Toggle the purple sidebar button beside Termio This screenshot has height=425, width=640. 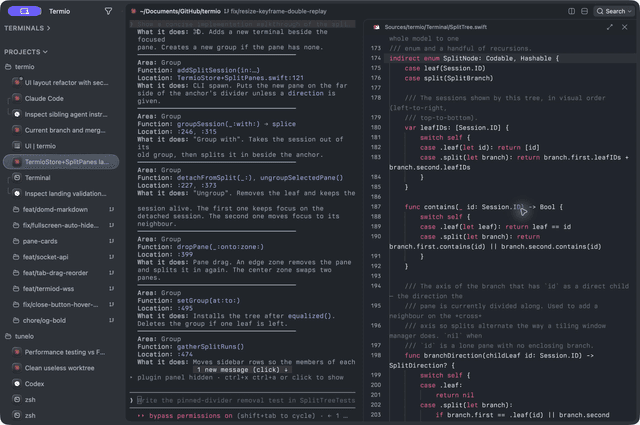point(24,11)
